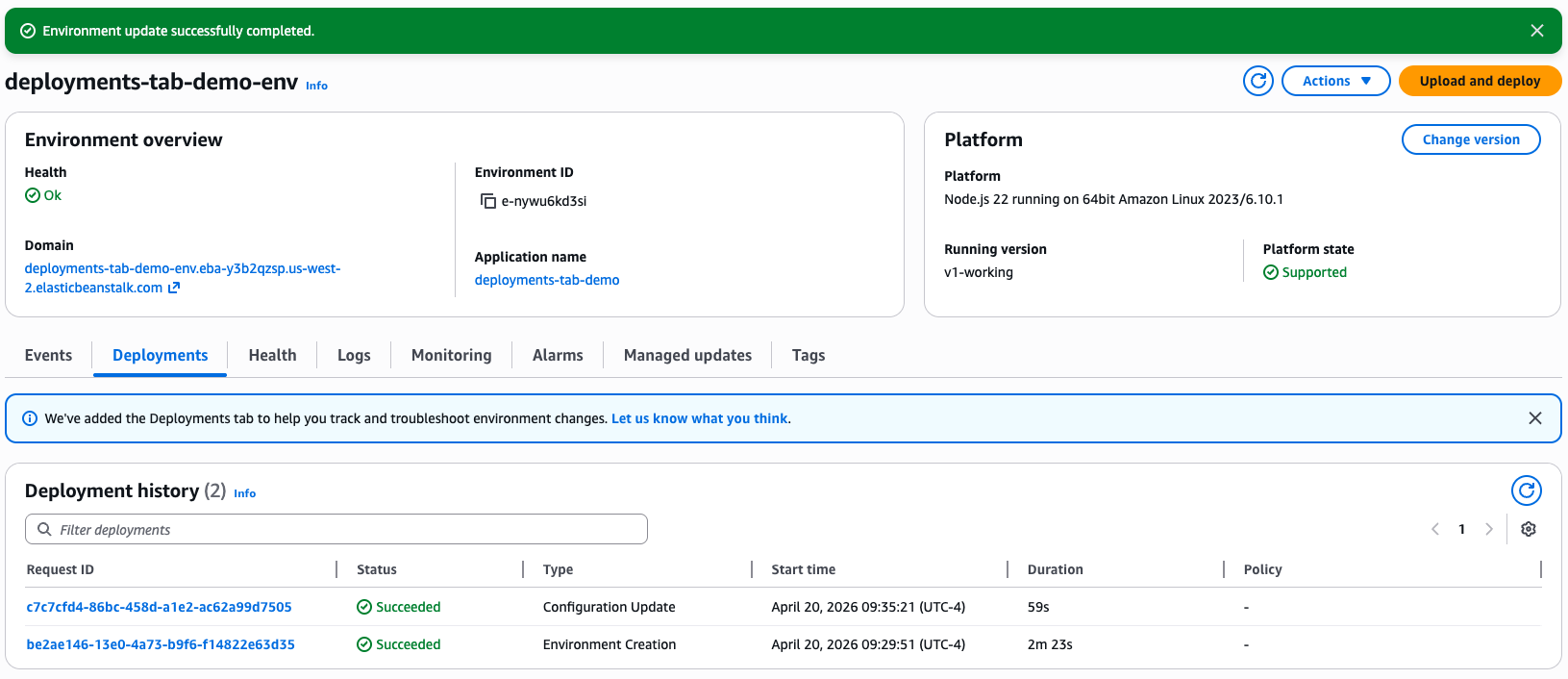Click the Start time column header
1568x679 pixels.
tap(804, 569)
